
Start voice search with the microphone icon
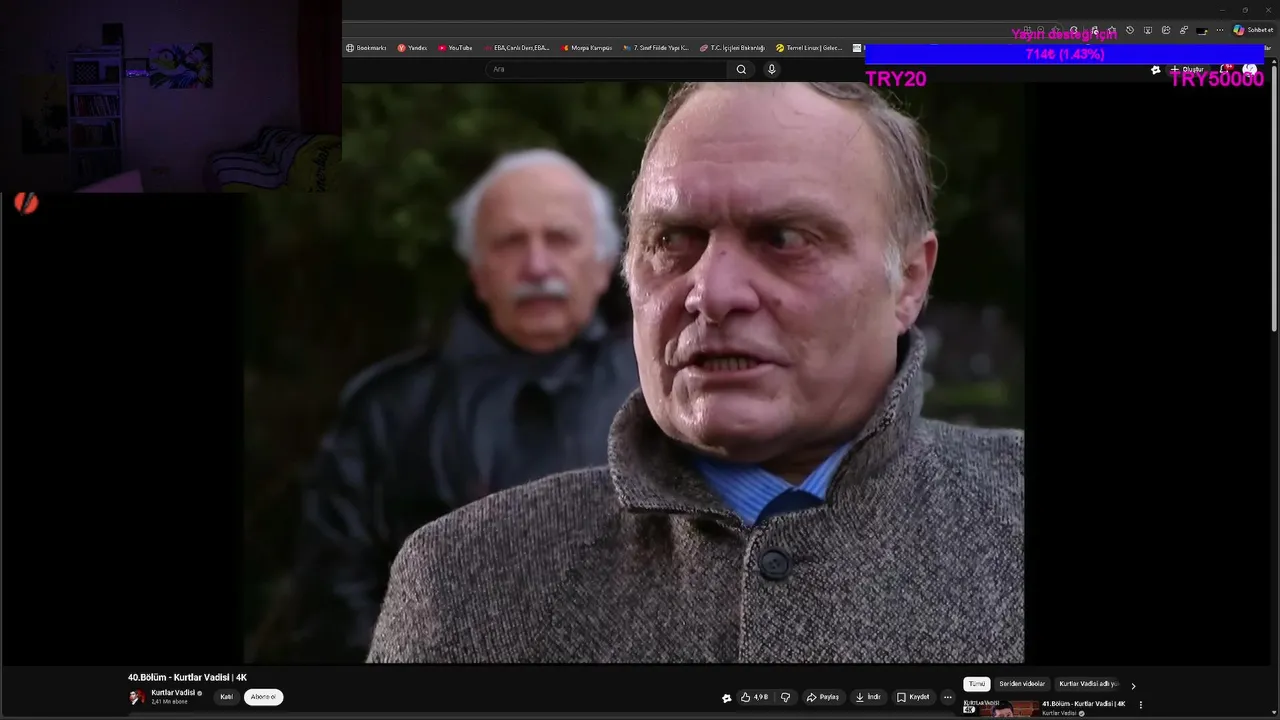point(771,69)
